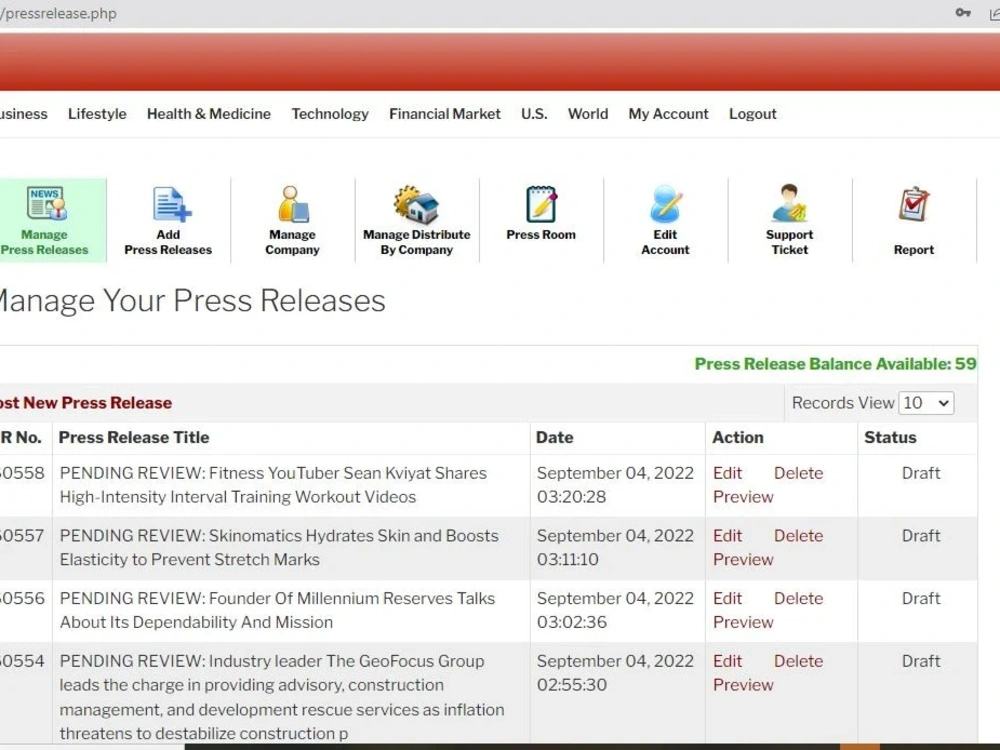
Task: Edit the Sean Kviyat press release
Action: pyautogui.click(x=727, y=473)
